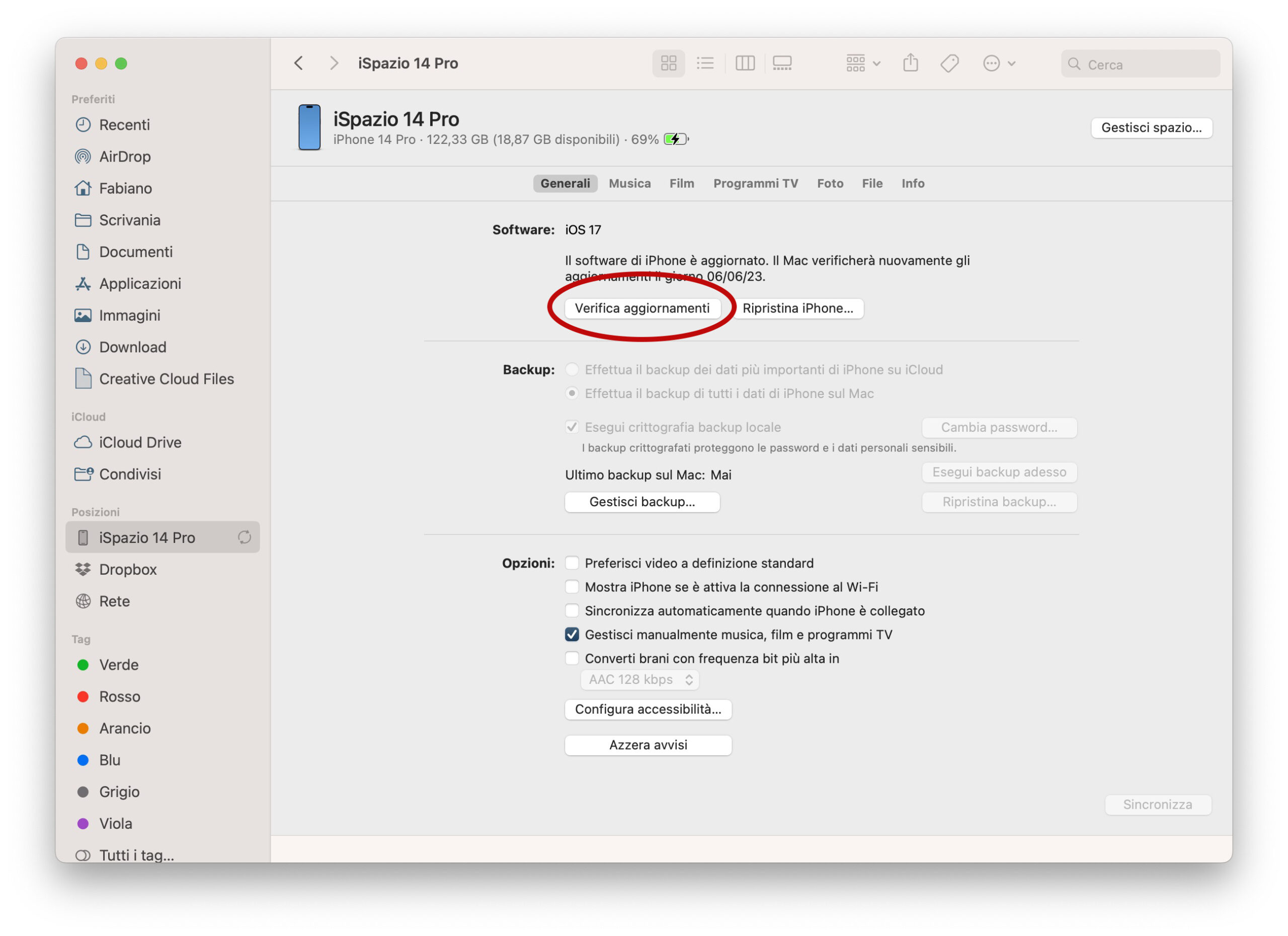1288x936 pixels.
Task: Enable Sincronizza automaticamente quando iPhone è collegato
Action: 572,610
